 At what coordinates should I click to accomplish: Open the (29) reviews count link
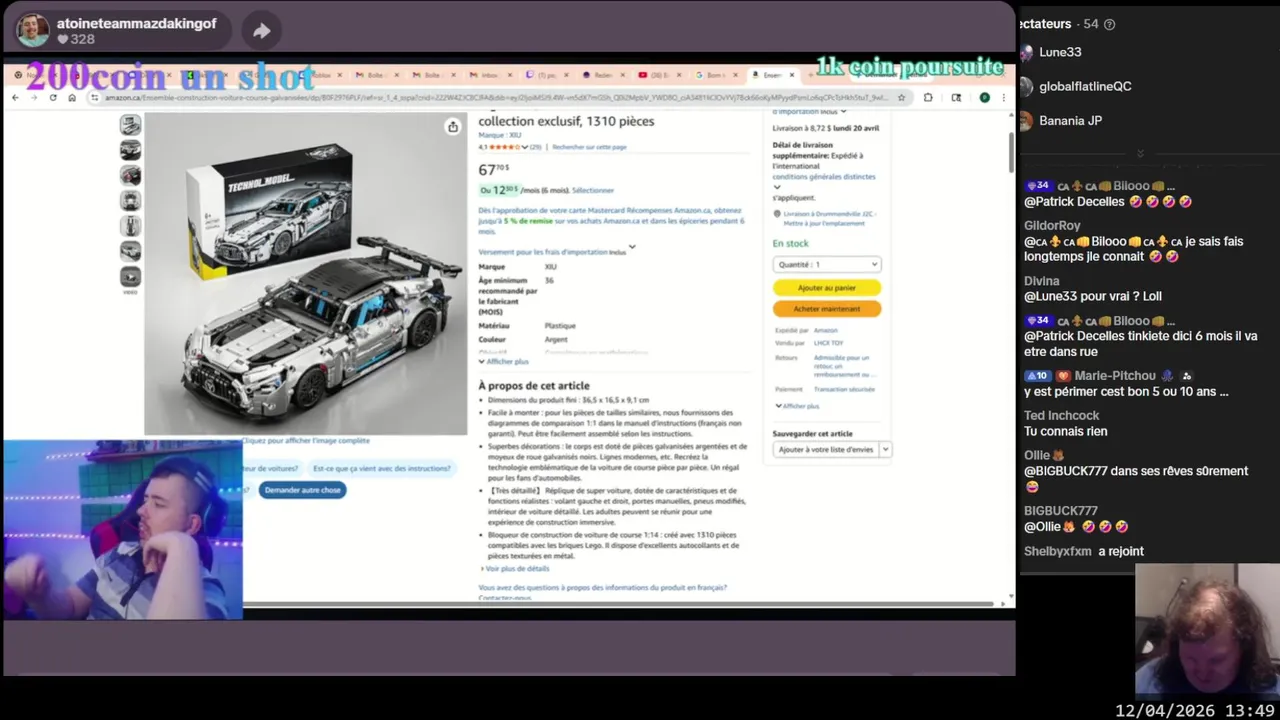535,147
